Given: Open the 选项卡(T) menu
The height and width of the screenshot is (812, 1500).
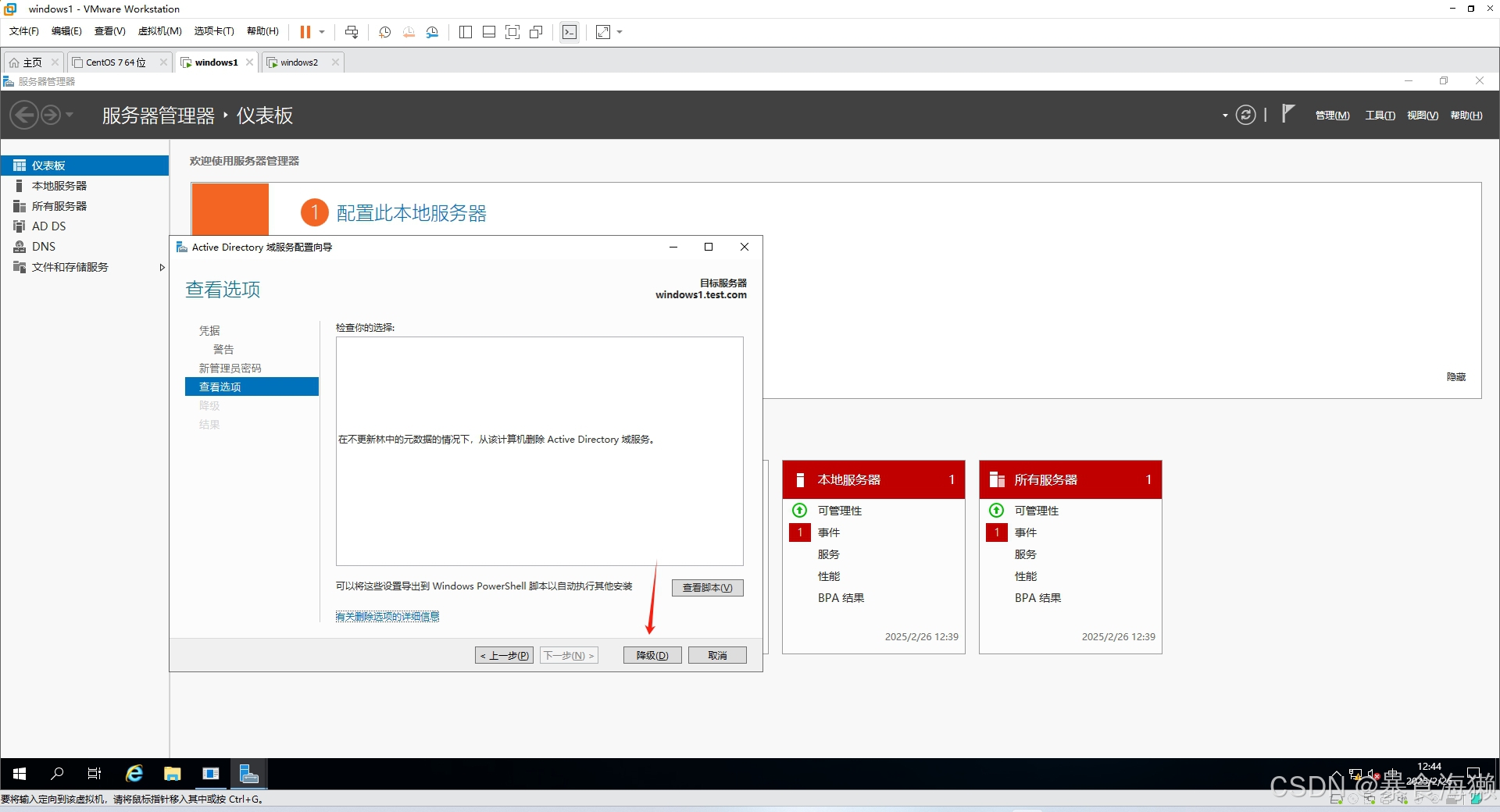Looking at the screenshot, I should click(x=214, y=31).
